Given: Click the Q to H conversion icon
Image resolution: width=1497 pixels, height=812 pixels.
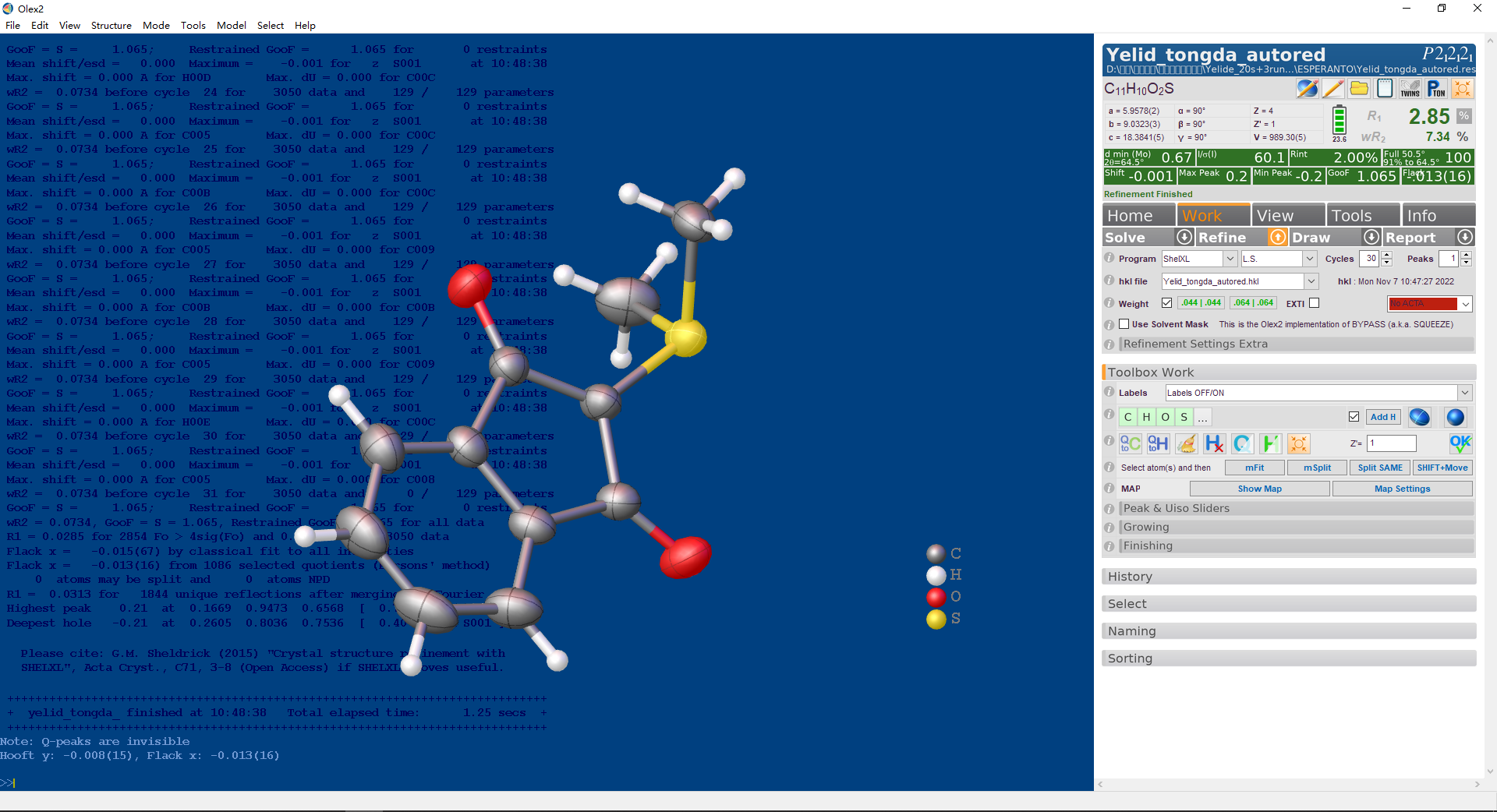Looking at the screenshot, I should click(x=1159, y=444).
